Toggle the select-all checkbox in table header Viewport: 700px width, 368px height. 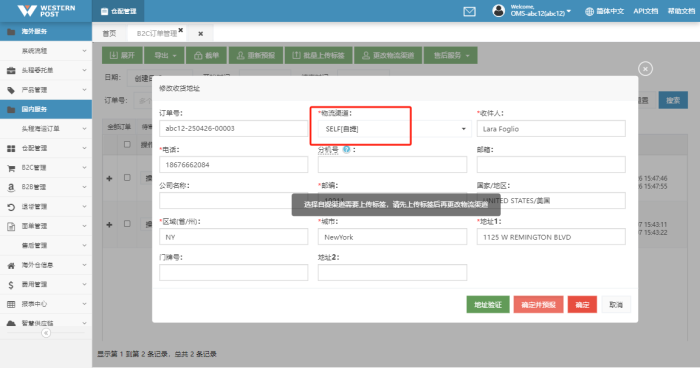coord(127,144)
